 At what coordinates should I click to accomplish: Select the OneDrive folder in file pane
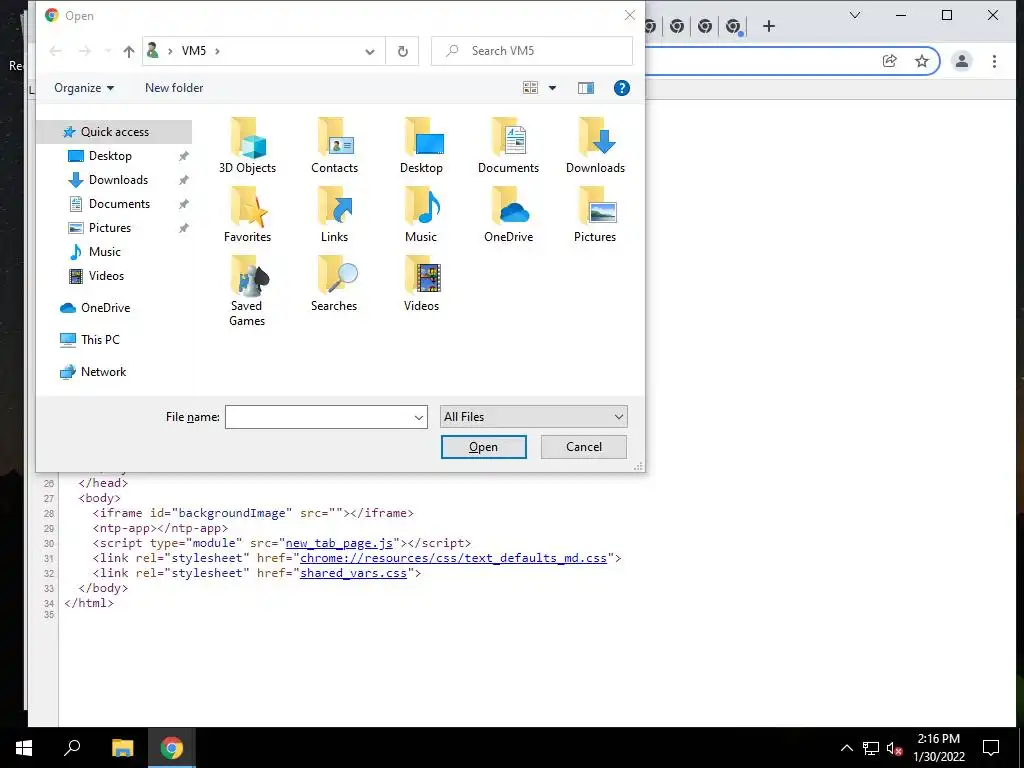click(x=508, y=215)
